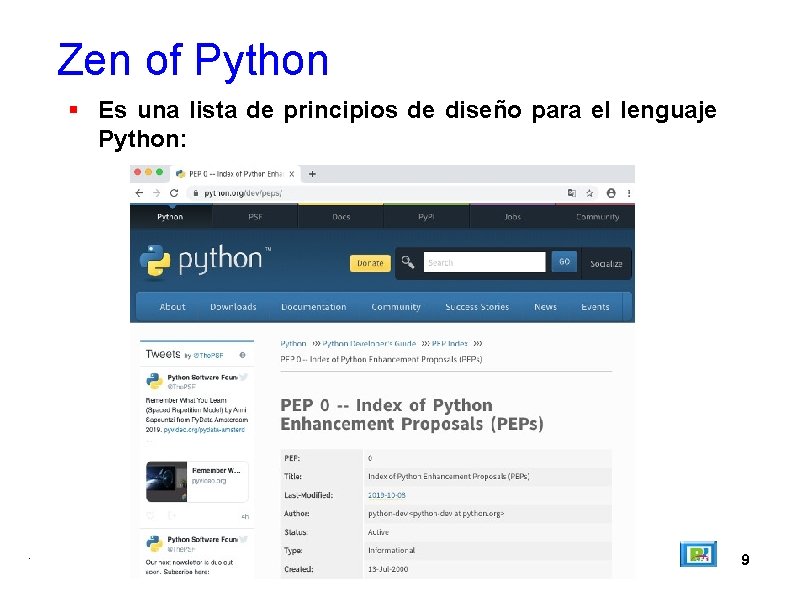Viewport: 794px width, 595px height.
Task: Click the Python breadcrumb link
Action: [x=293, y=343]
